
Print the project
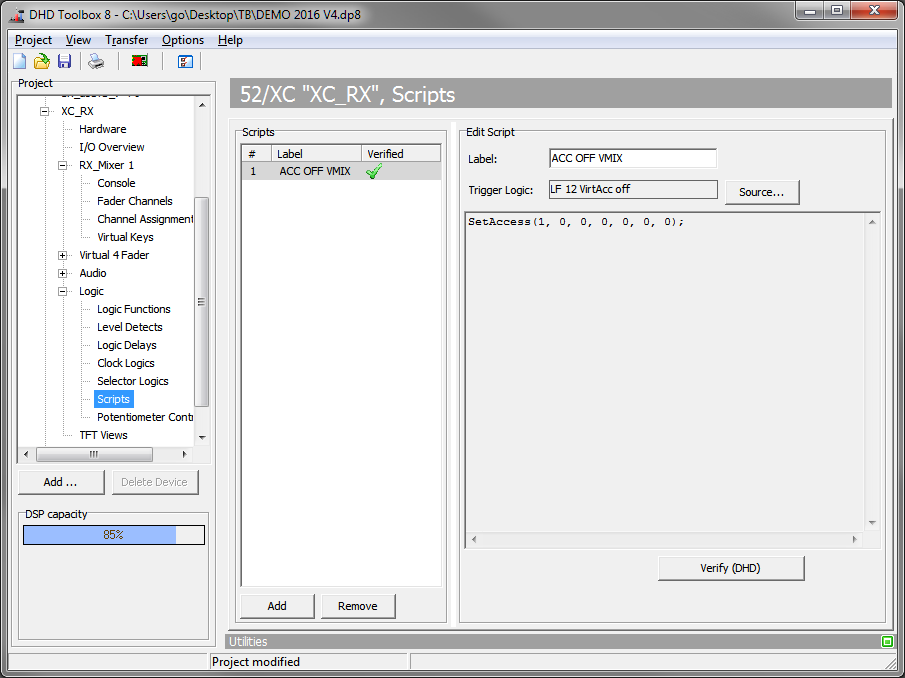[x=95, y=61]
